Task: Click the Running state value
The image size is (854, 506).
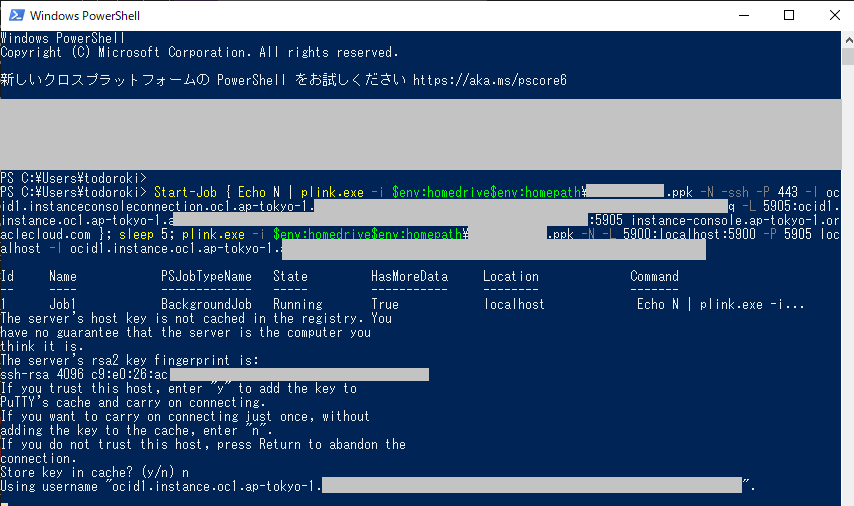Action: [x=297, y=304]
